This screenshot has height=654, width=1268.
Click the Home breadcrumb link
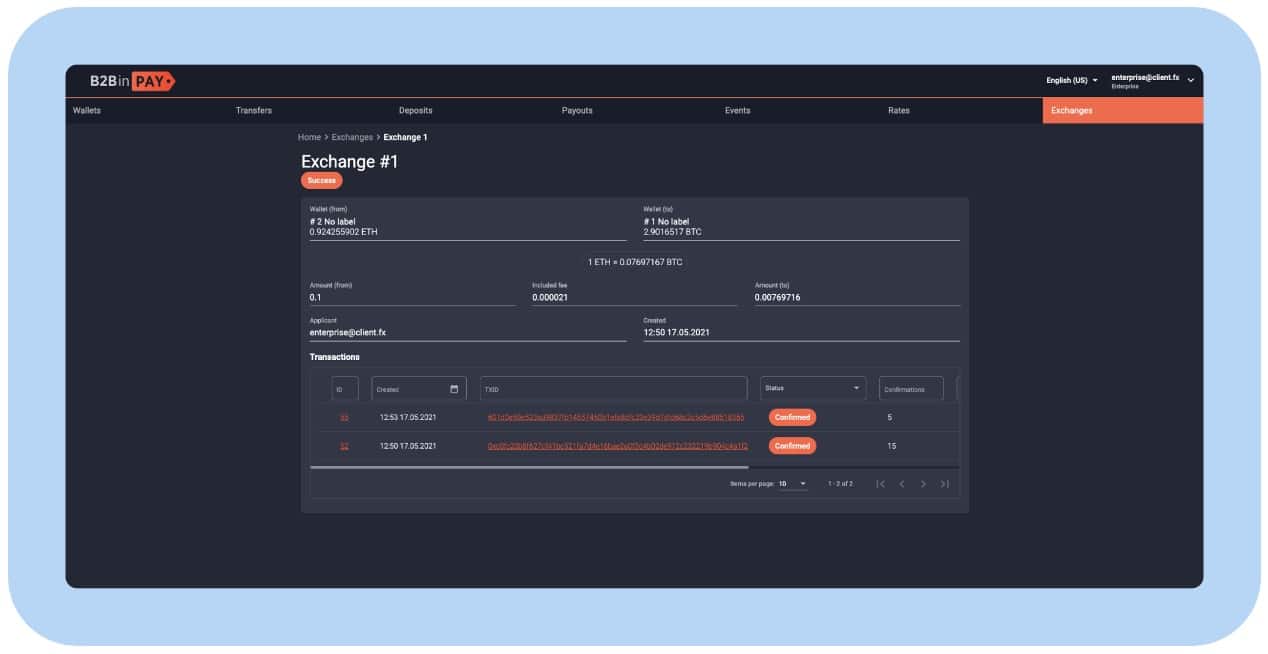click(x=309, y=137)
